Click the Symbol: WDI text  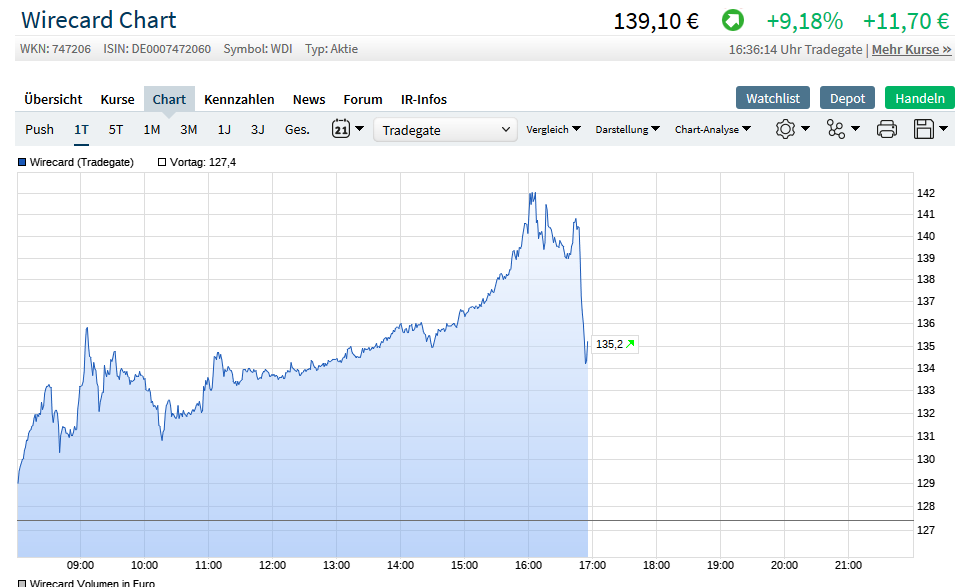(x=257, y=49)
